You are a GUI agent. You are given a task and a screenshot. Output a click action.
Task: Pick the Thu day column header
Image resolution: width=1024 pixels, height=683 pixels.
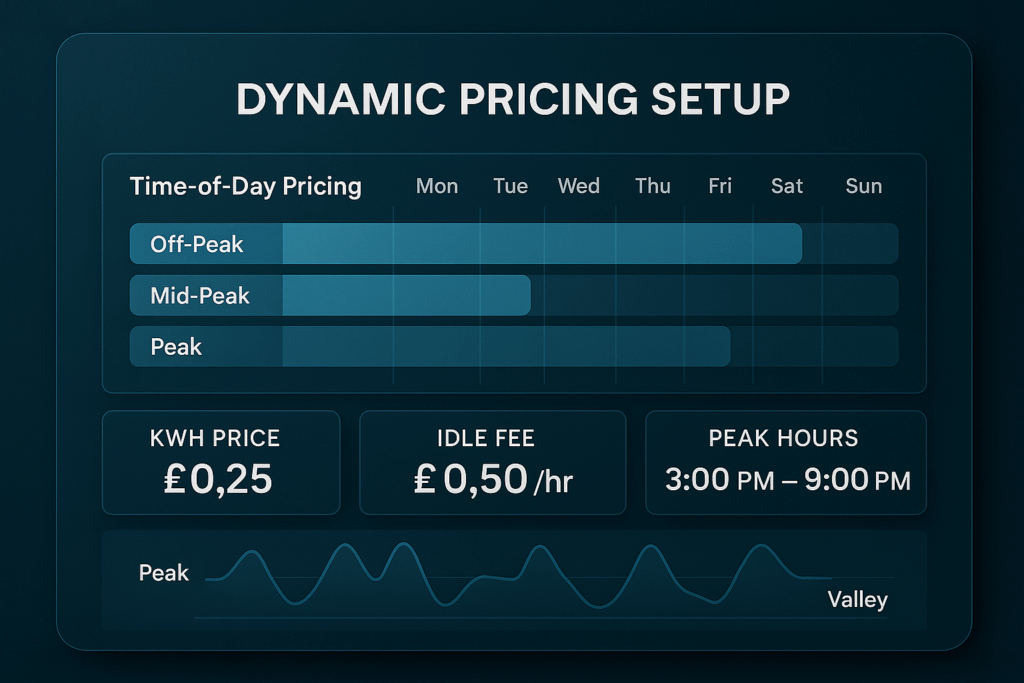tap(653, 186)
